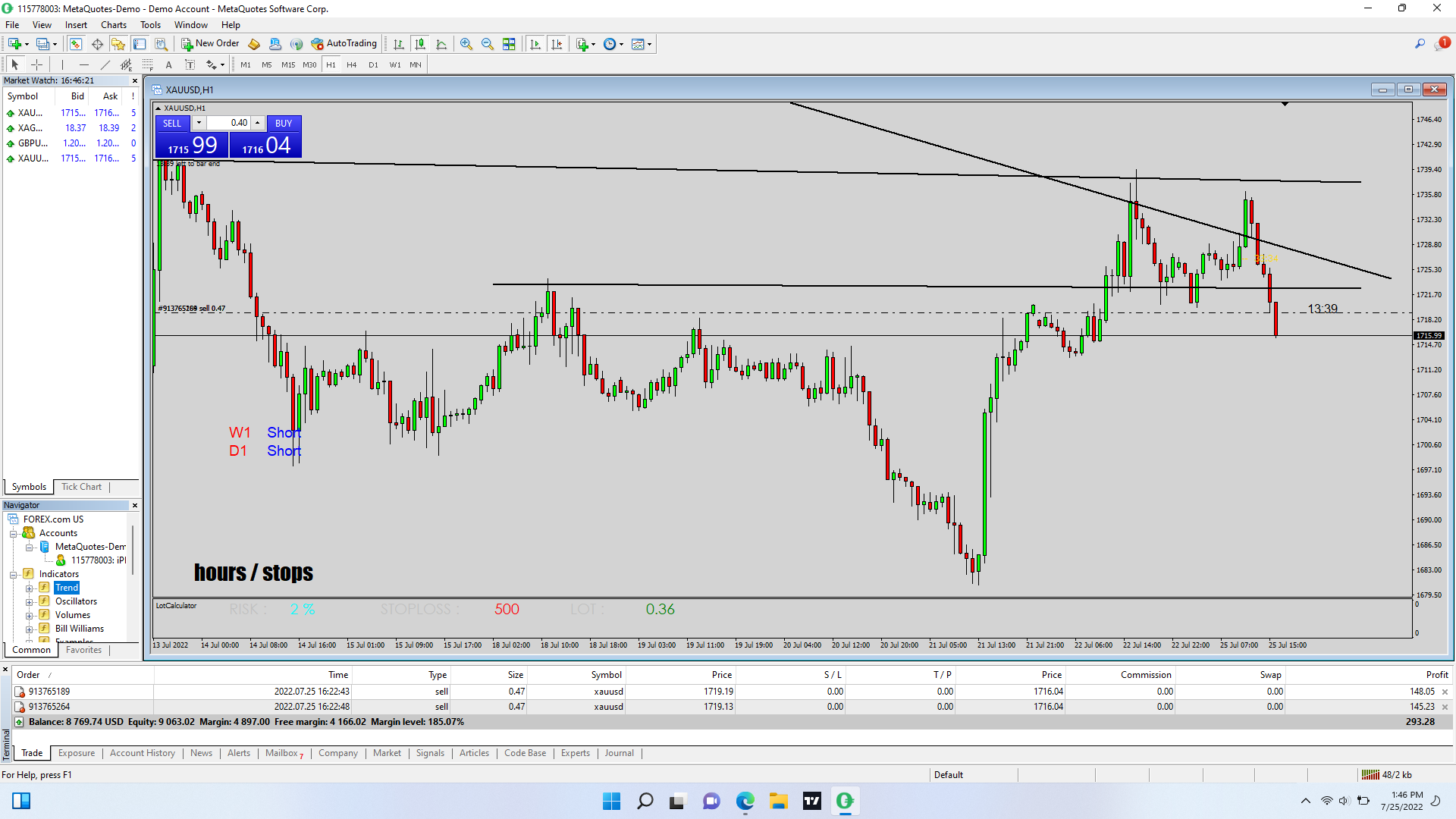Open the Charts menu
The image size is (1456, 819).
point(113,25)
